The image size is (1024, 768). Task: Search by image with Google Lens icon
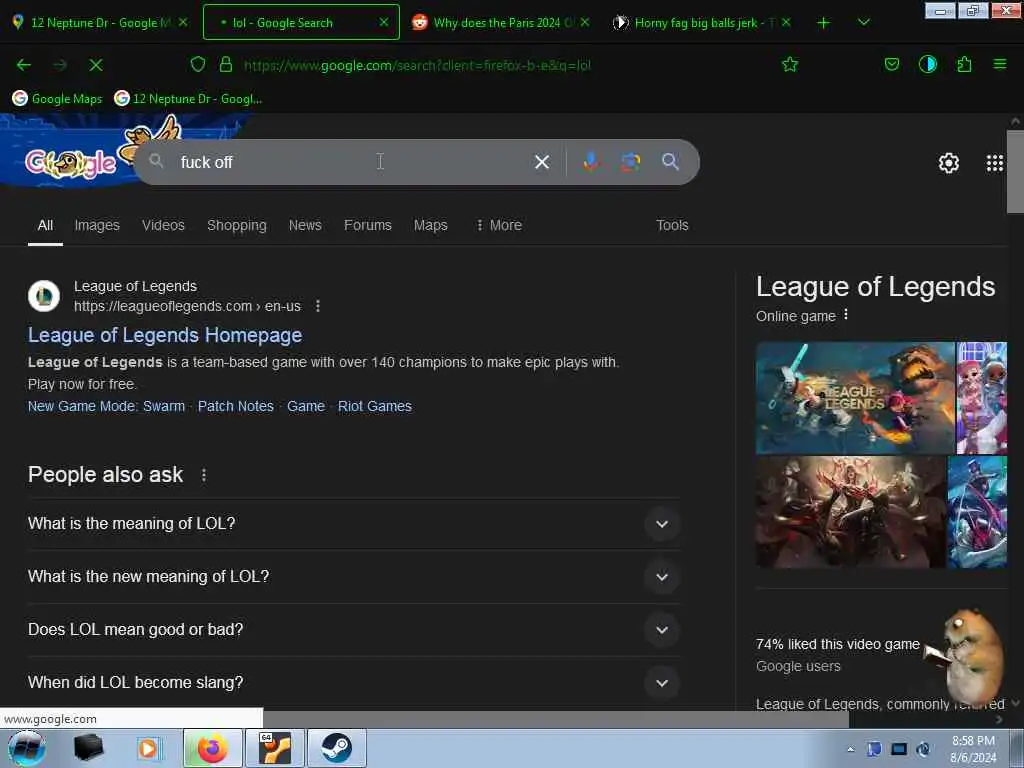click(x=630, y=162)
